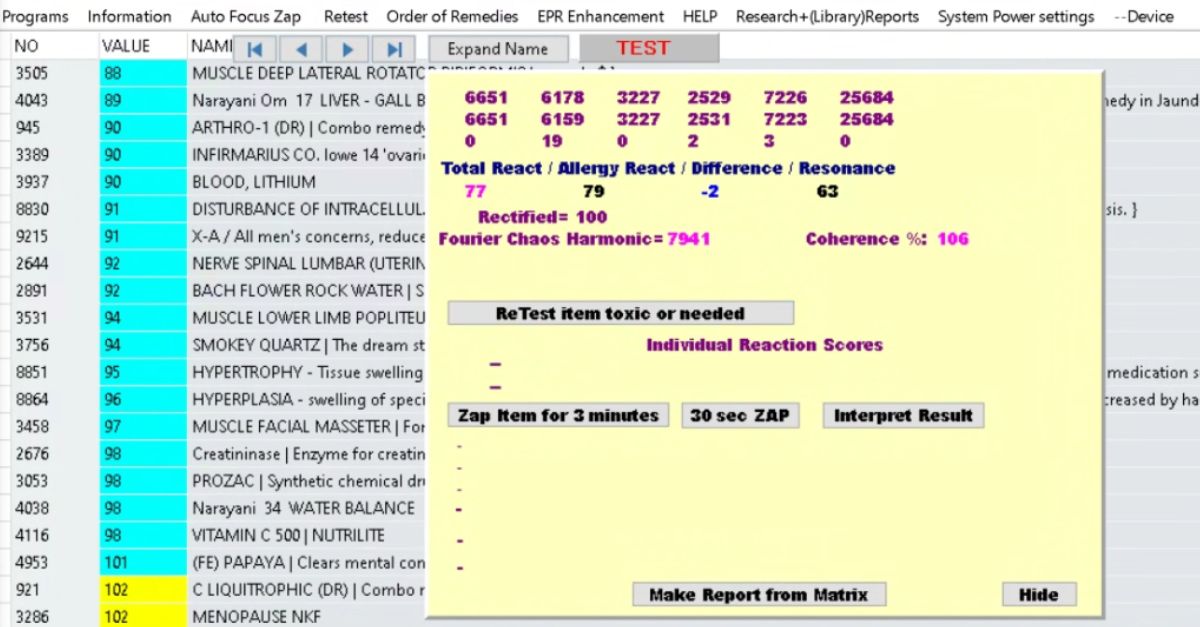
Task: Click the Expand Name button
Action: (498, 49)
